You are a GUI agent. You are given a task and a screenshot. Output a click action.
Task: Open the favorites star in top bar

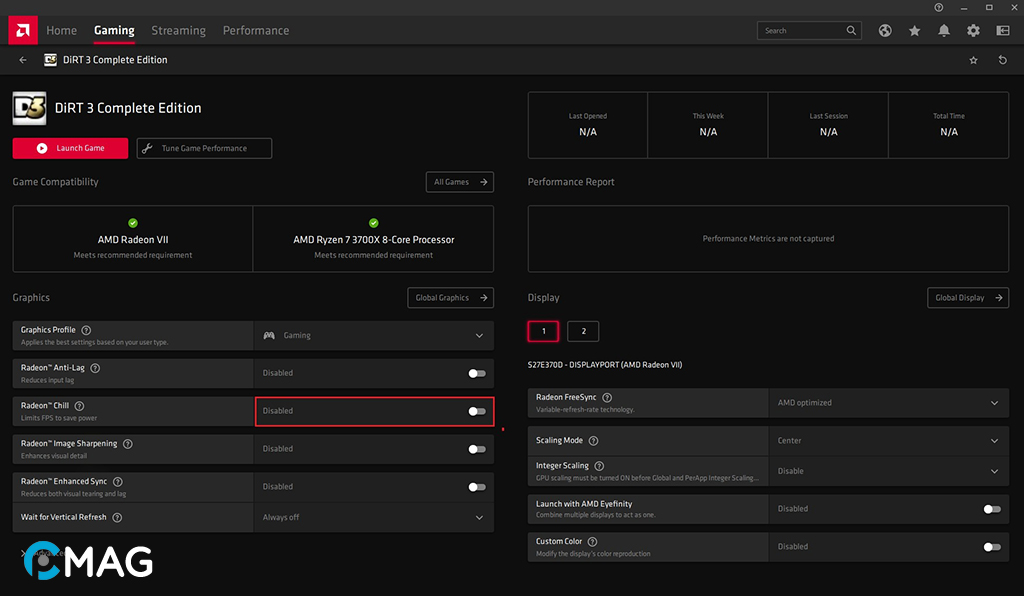pos(914,31)
